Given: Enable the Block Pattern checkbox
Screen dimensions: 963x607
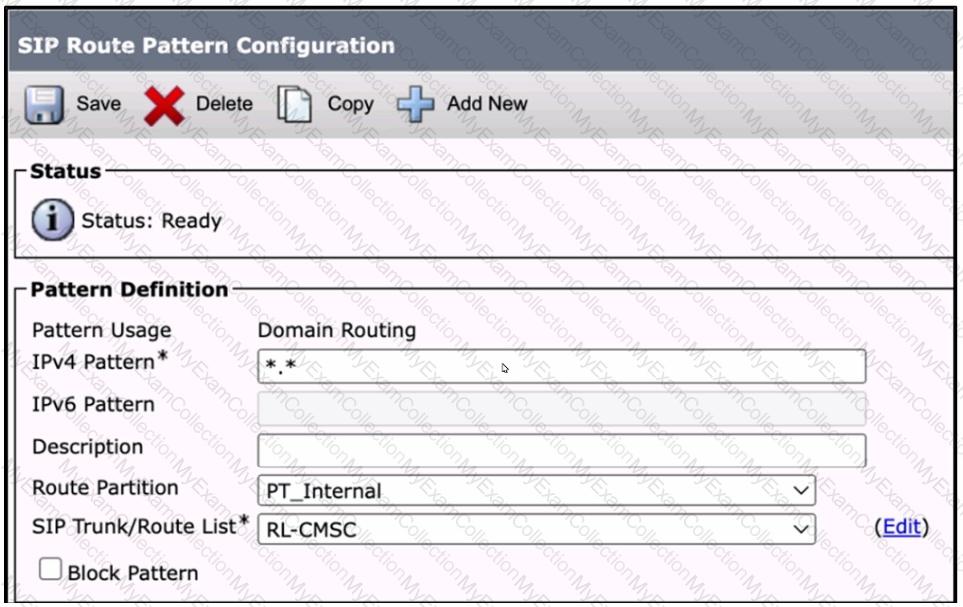Looking at the screenshot, I should point(50,570).
